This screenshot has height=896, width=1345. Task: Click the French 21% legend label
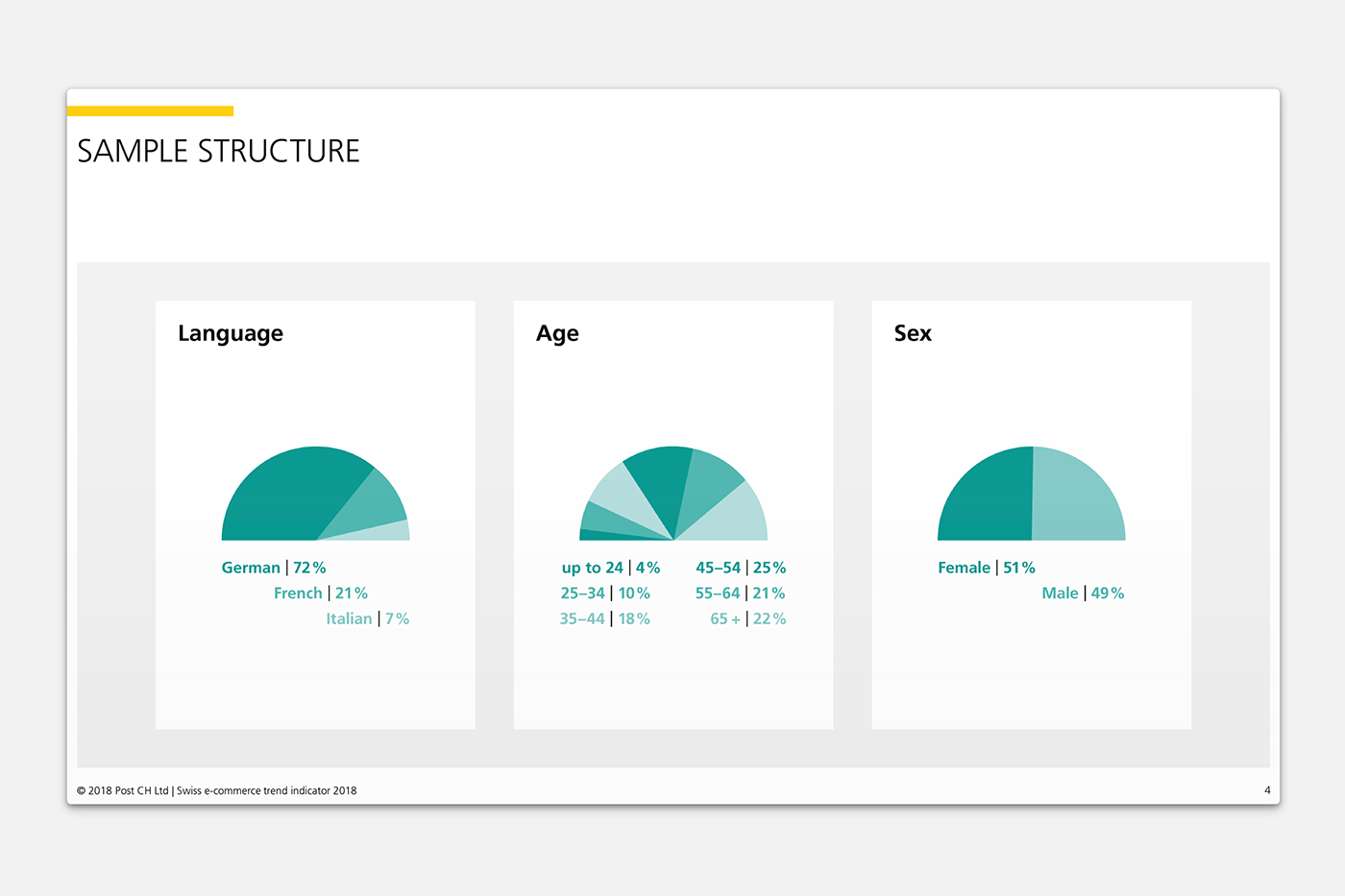[321, 593]
